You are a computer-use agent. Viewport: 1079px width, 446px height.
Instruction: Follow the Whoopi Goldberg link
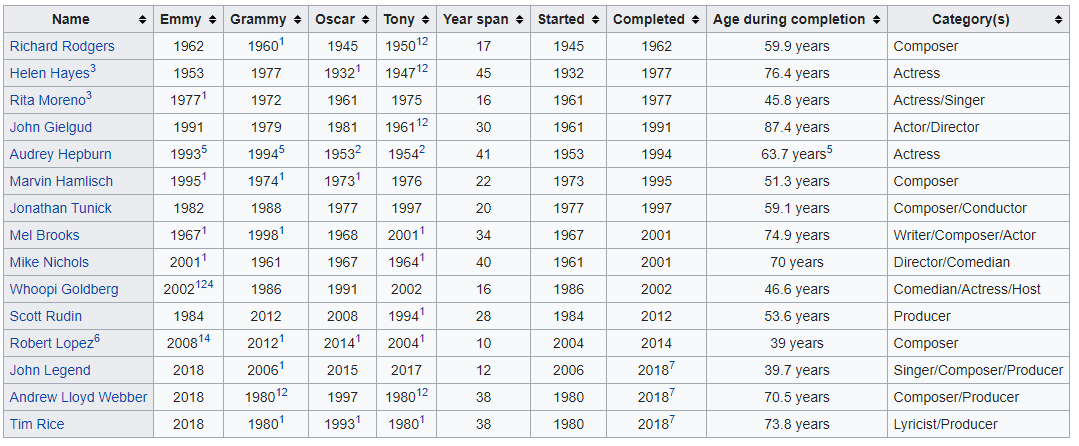pyautogui.click(x=64, y=289)
